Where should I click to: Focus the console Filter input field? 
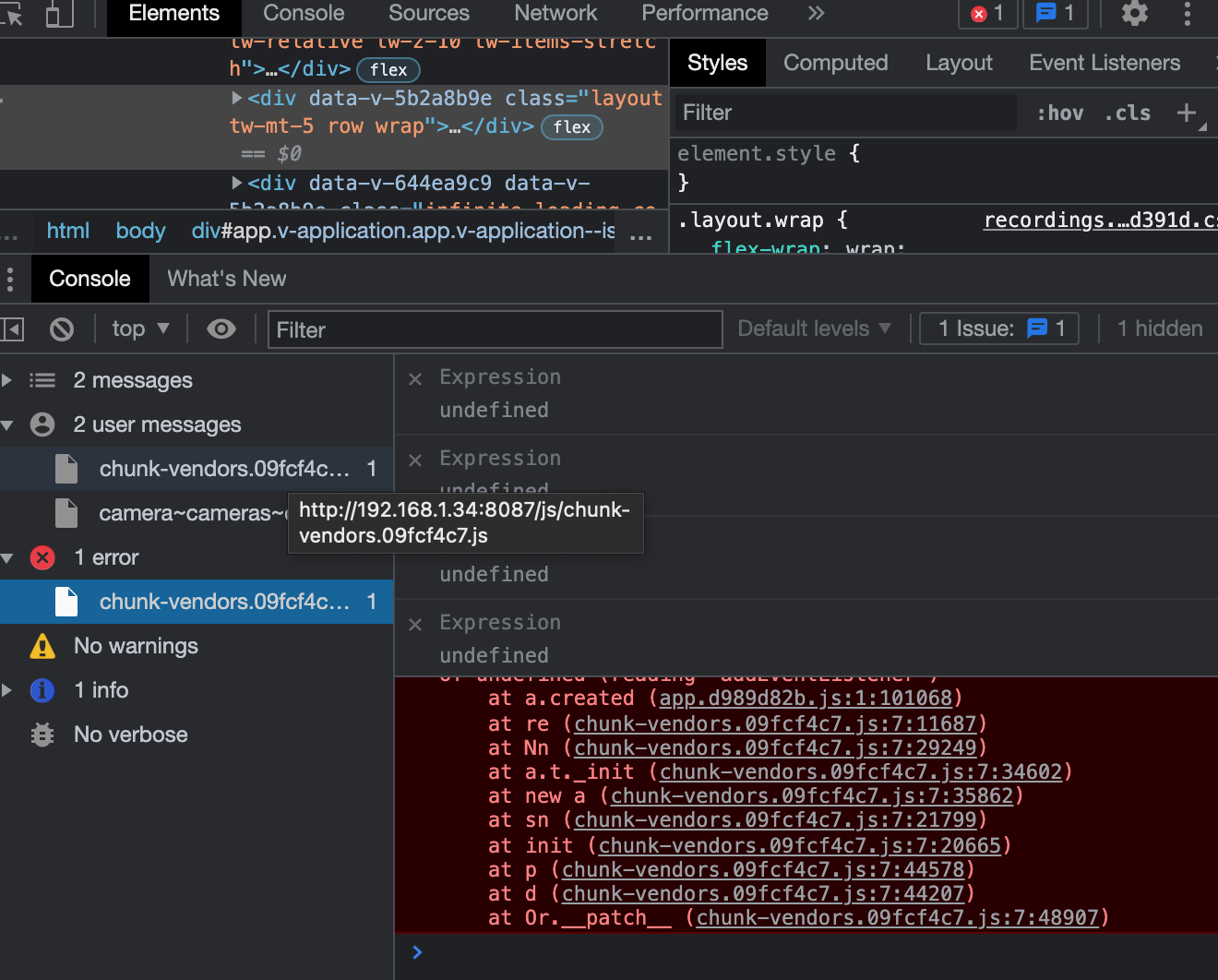pyautogui.click(x=495, y=329)
